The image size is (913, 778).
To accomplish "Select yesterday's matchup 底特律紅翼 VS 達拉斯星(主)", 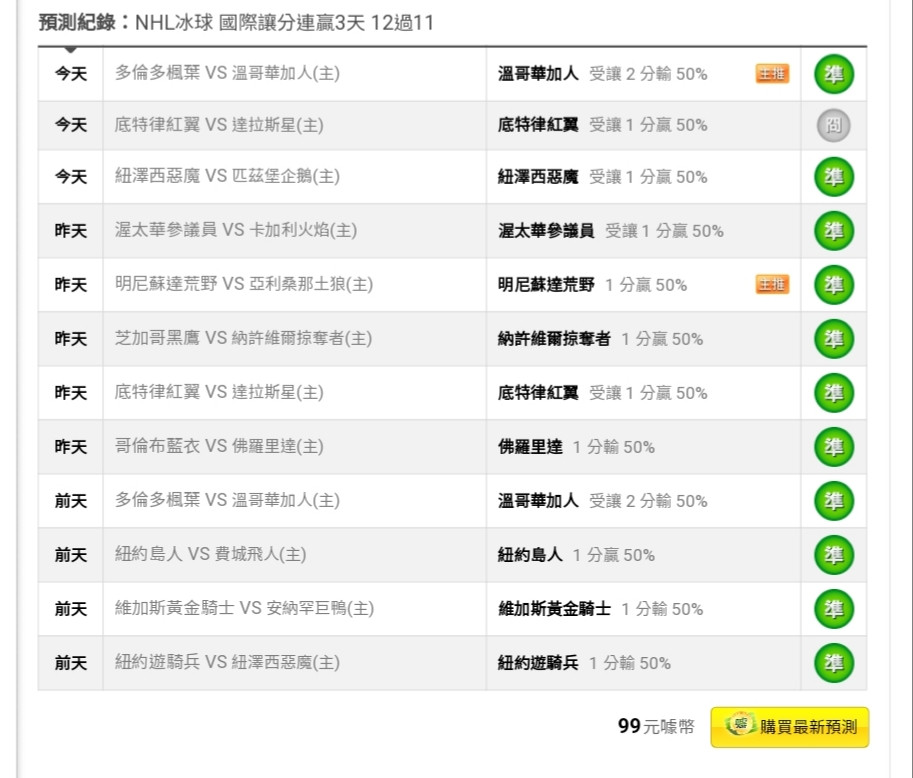I will pos(219,392).
